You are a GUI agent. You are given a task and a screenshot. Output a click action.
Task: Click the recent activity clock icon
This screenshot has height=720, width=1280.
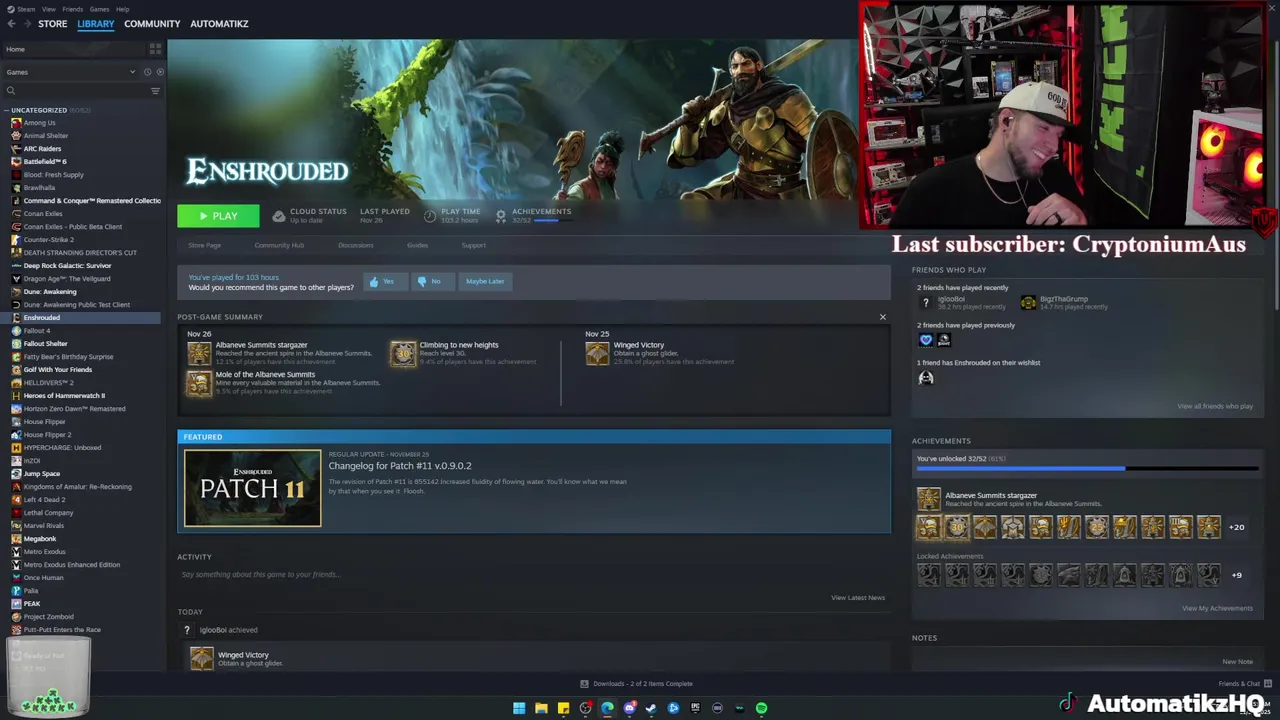pos(147,72)
